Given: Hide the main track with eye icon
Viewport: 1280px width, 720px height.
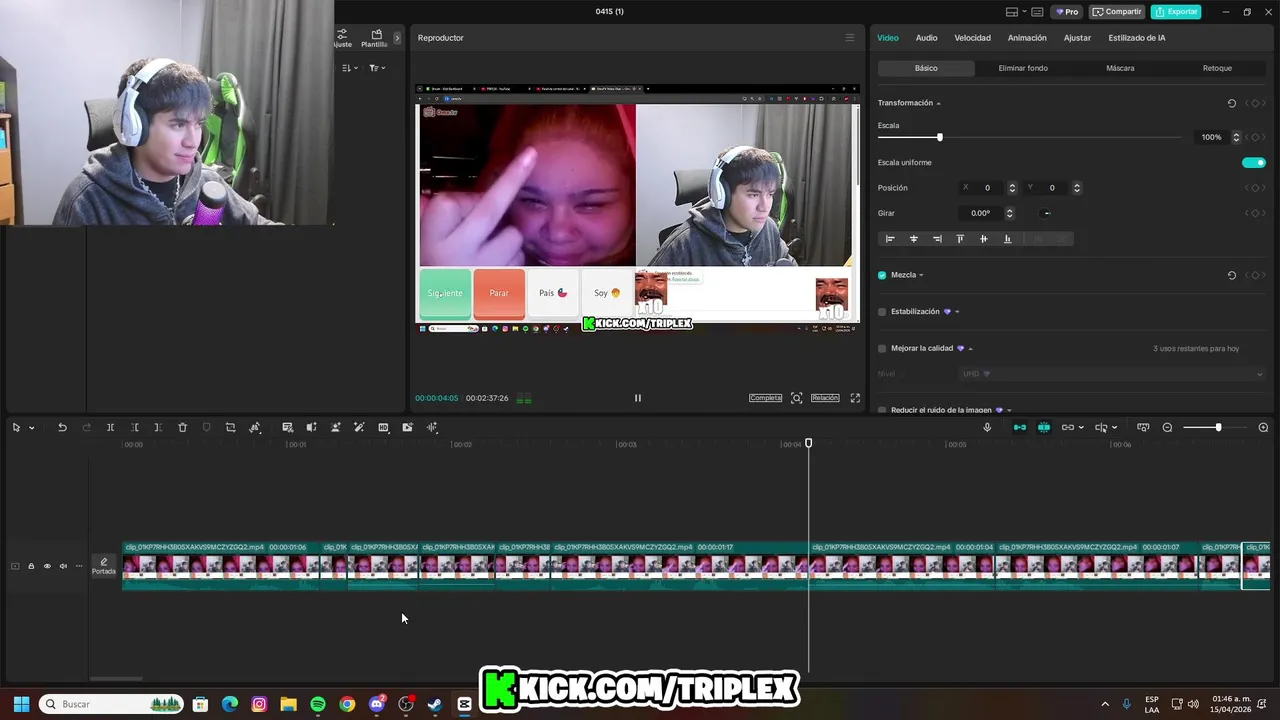Looking at the screenshot, I should pyautogui.click(x=47, y=566).
